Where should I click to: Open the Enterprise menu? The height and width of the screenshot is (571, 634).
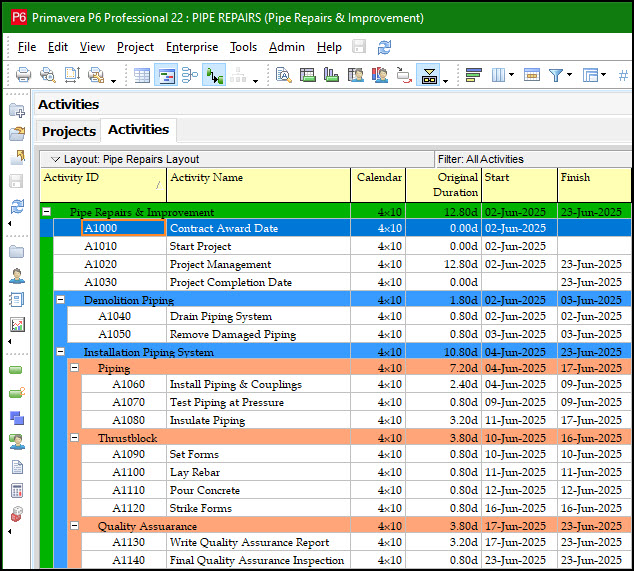[x=192, y=47]
